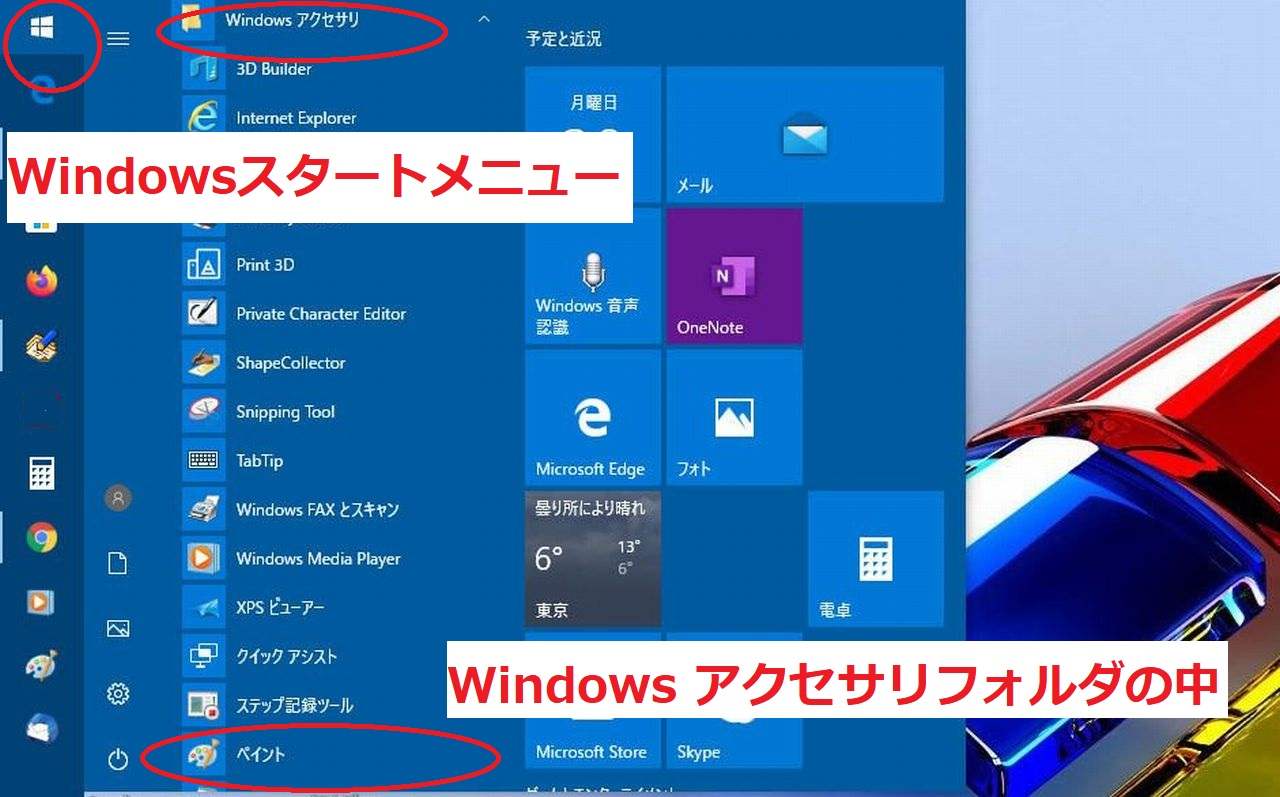Open Settings gear in Start

coord(118,694)
